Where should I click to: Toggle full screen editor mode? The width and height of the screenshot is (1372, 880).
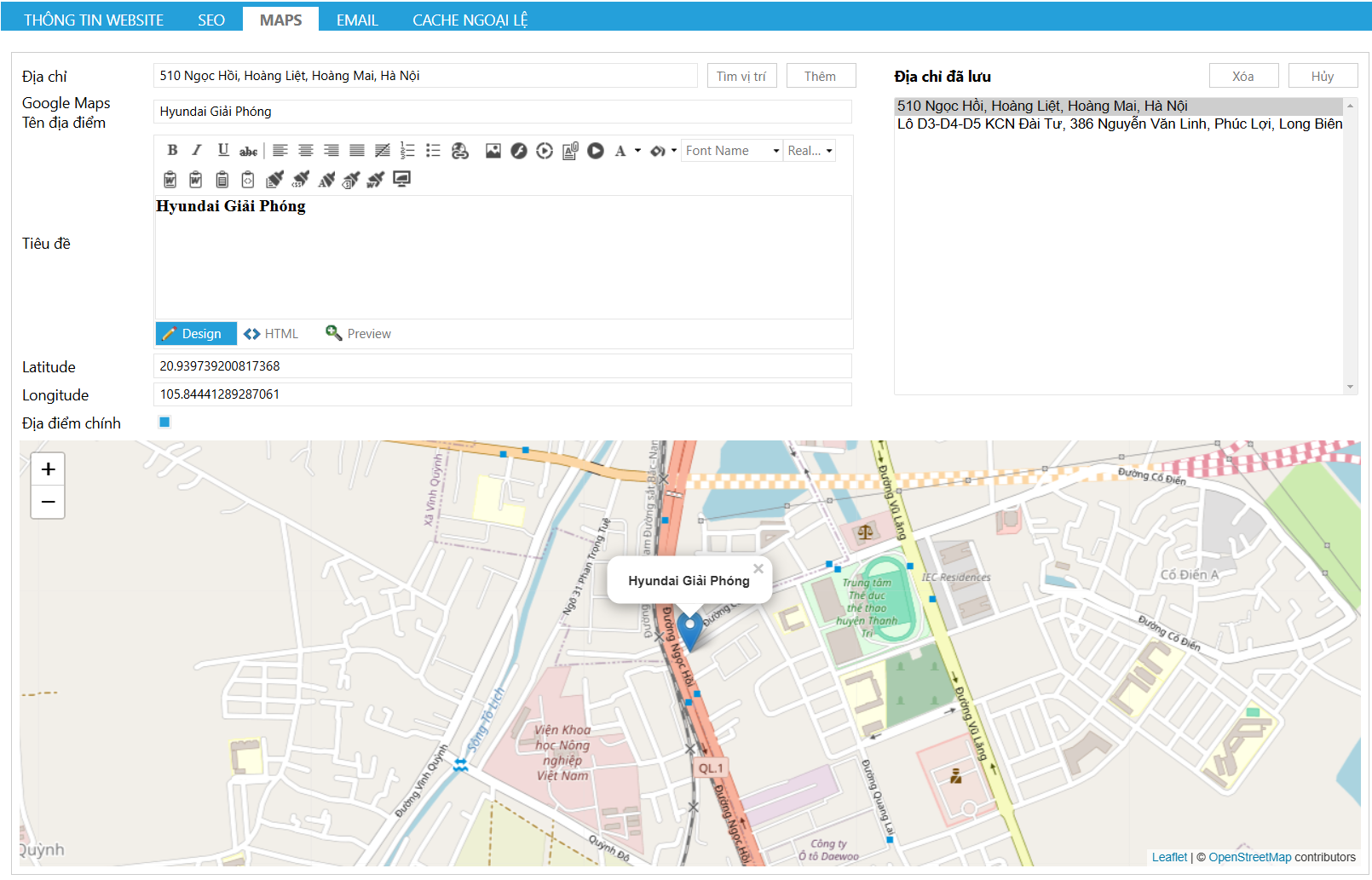401,179
